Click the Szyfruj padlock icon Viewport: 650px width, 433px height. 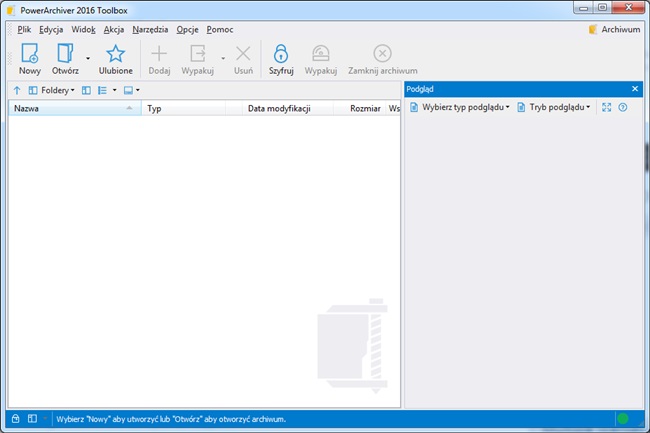[x=281, y=59]
